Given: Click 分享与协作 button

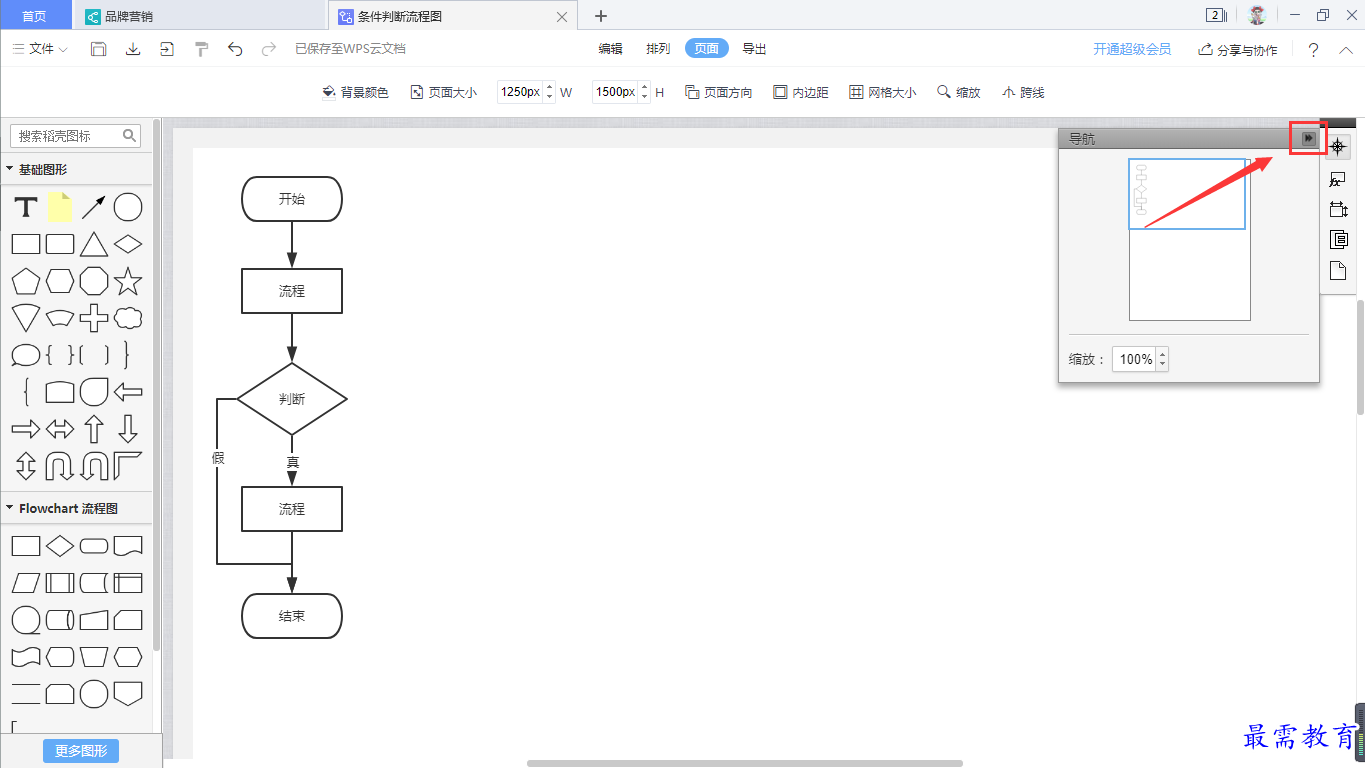Looking at the screenshot, I should 1238,50.
